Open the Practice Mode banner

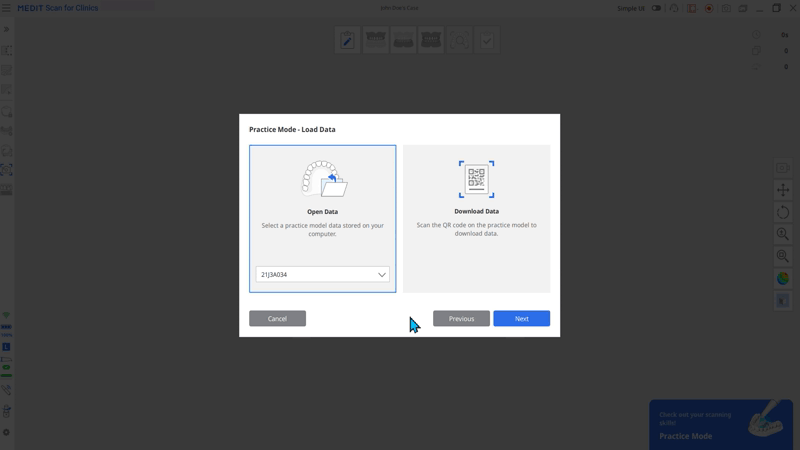click(x=720, y=424)
